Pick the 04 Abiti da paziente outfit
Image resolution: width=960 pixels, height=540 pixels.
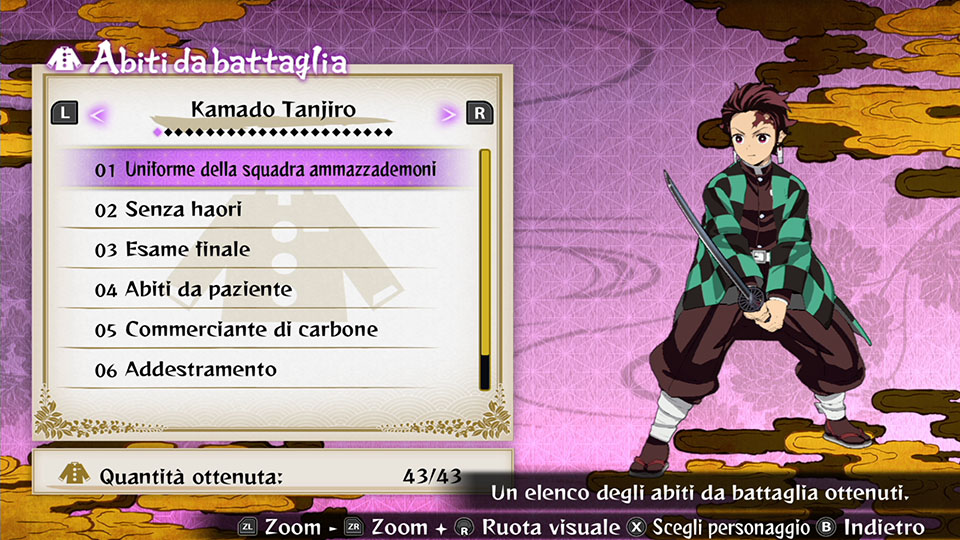(x=266, y=289)
